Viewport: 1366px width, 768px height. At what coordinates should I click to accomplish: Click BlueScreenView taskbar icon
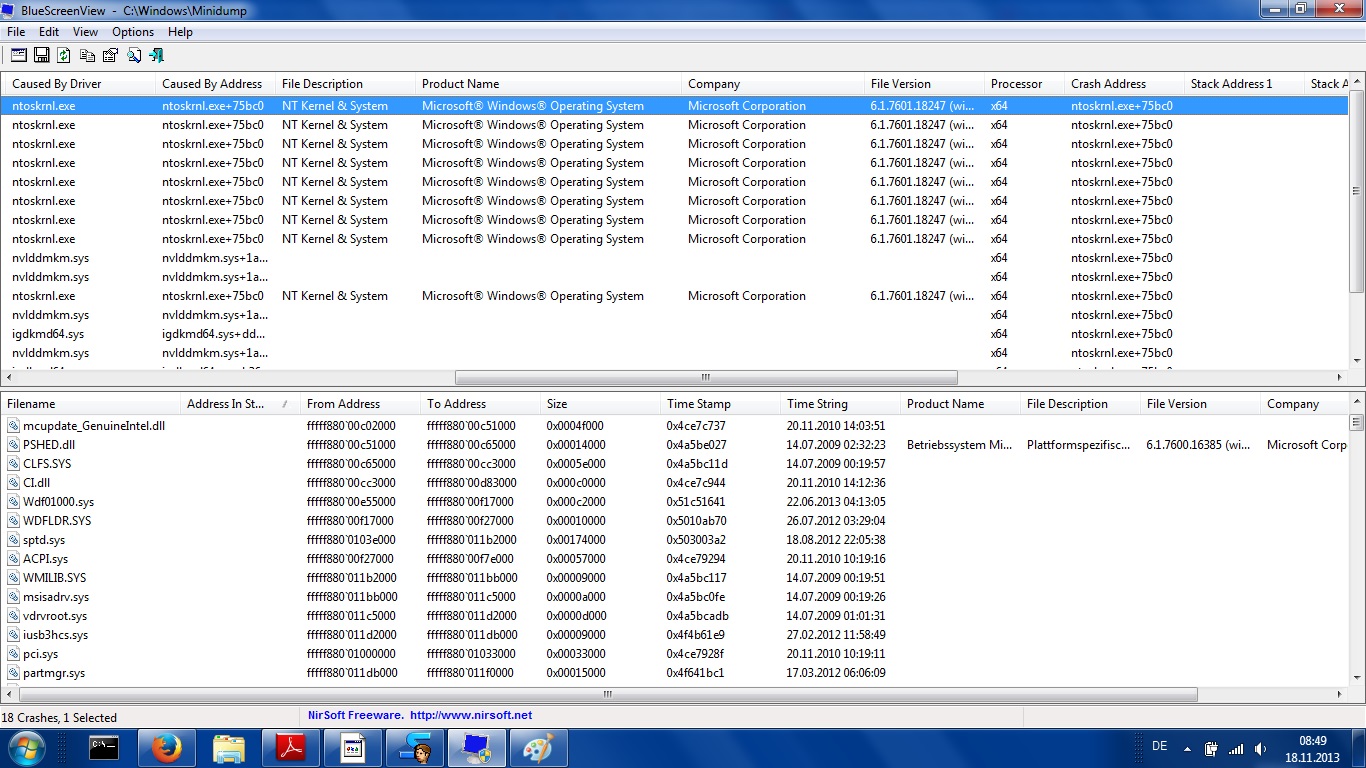476,747
